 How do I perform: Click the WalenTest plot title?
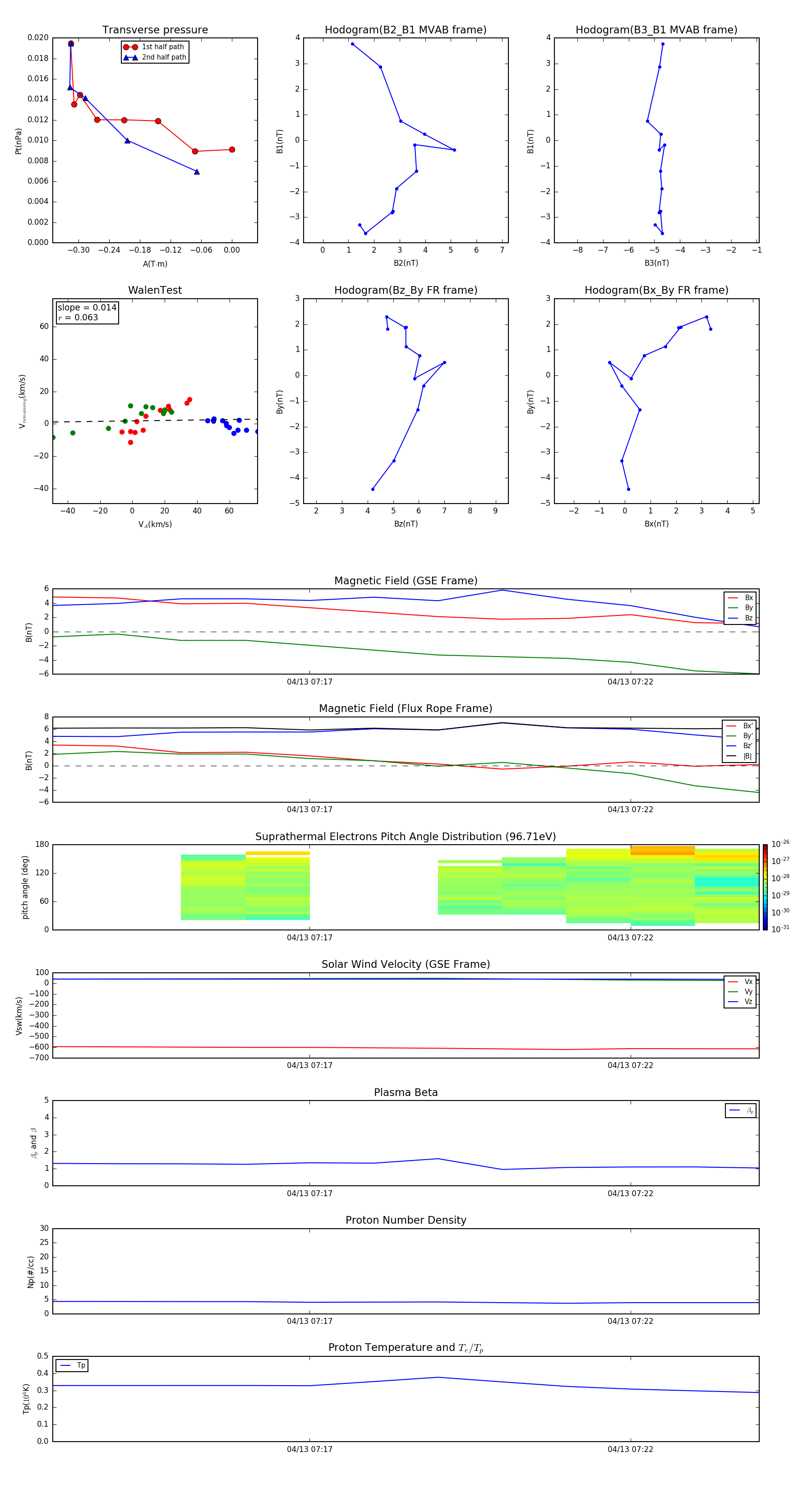[155, 290]
